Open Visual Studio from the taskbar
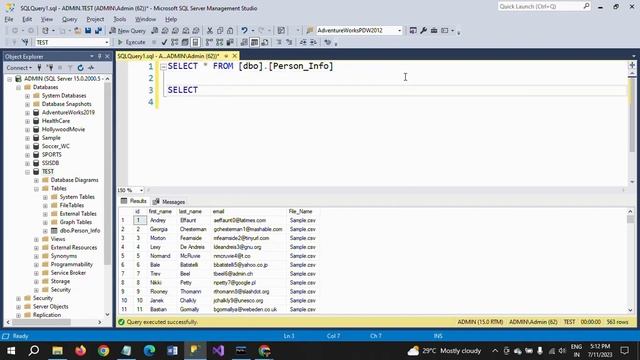The width and height of the screenshot is (640, 360). pos(218,351)
